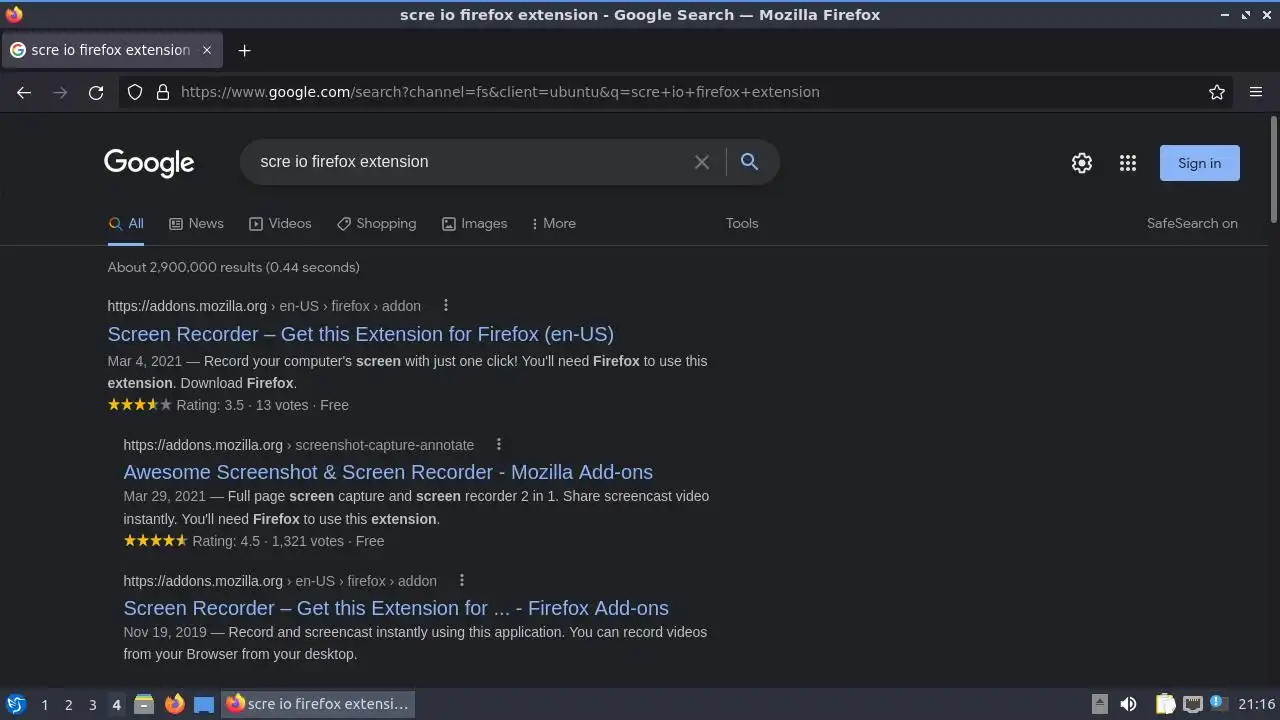Click the Sign in button
Screen dimensions: 1280x720
1199,163
